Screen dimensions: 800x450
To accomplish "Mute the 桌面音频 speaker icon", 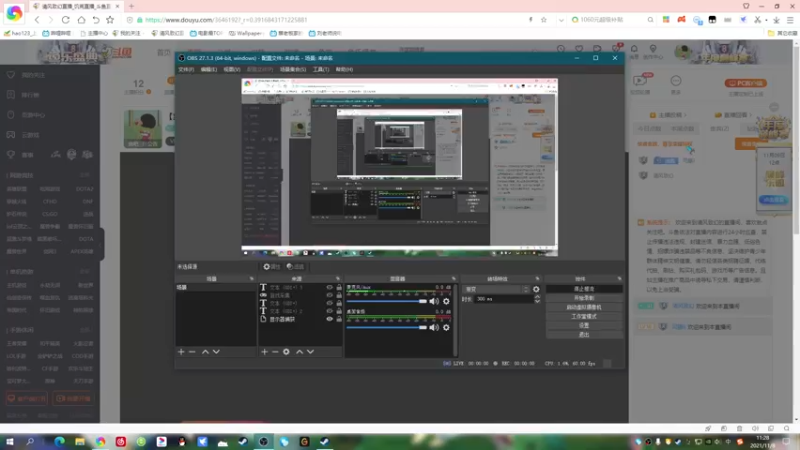I will [434, 328].
